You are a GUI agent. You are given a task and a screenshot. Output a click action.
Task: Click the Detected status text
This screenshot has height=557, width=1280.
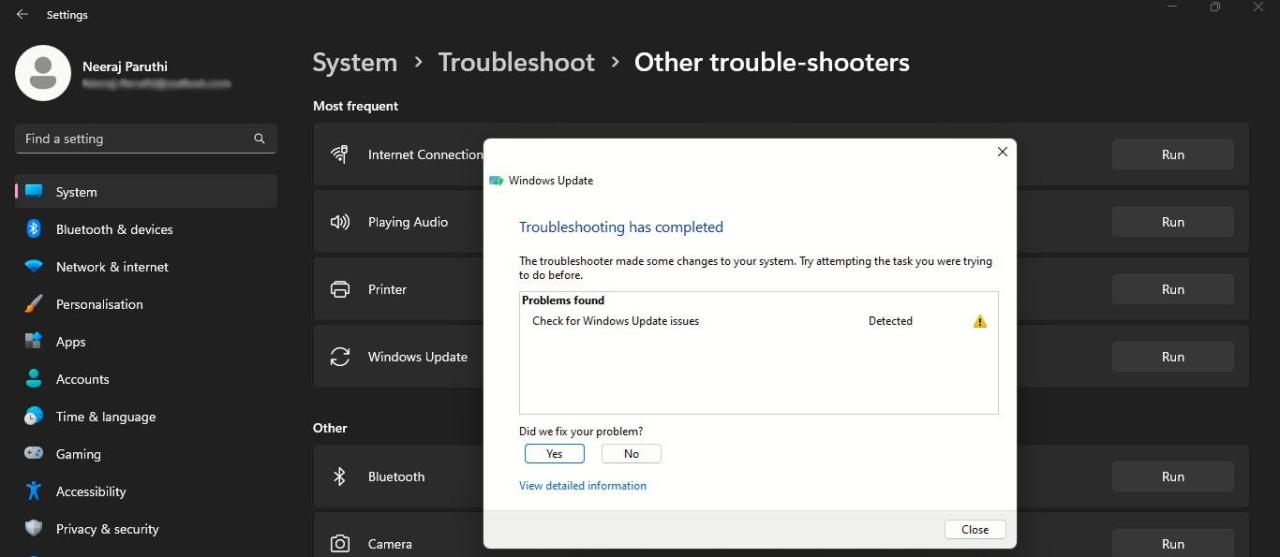pos(890,322)
